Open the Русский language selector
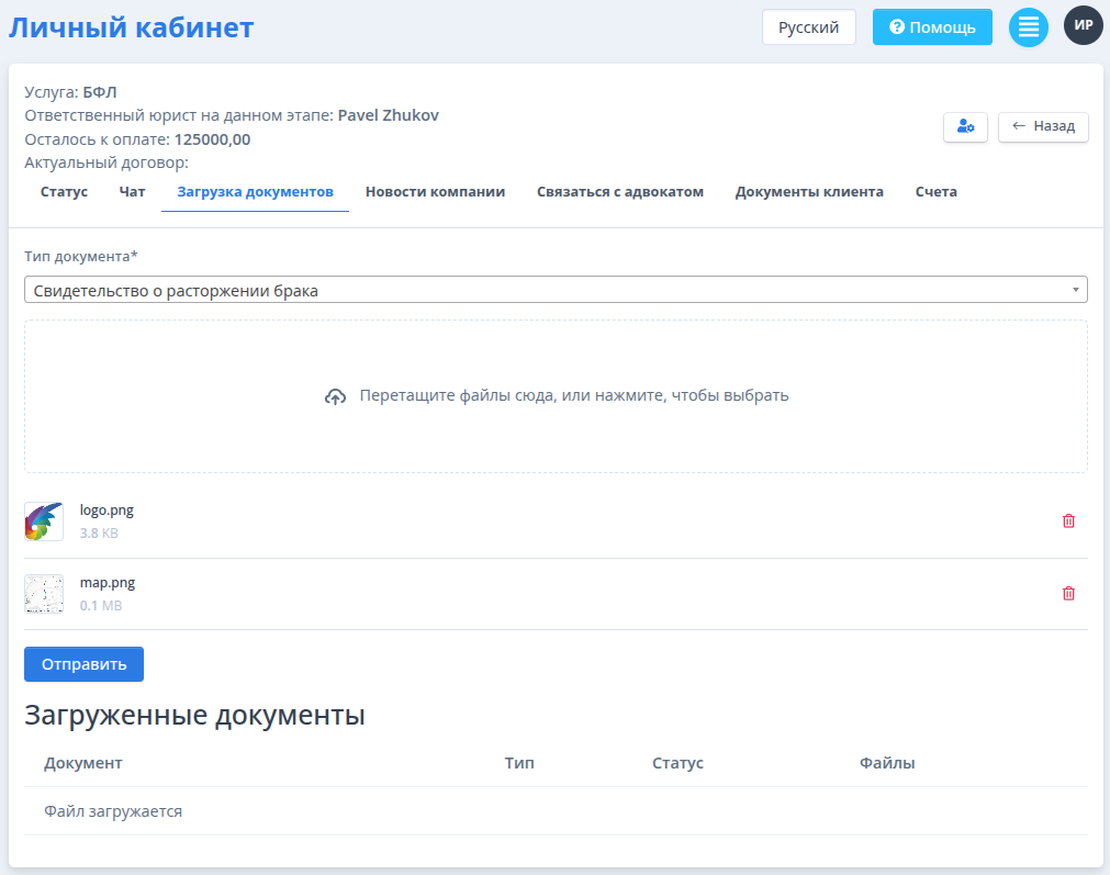The image size is (1110, 875). (x=808, y=27)
